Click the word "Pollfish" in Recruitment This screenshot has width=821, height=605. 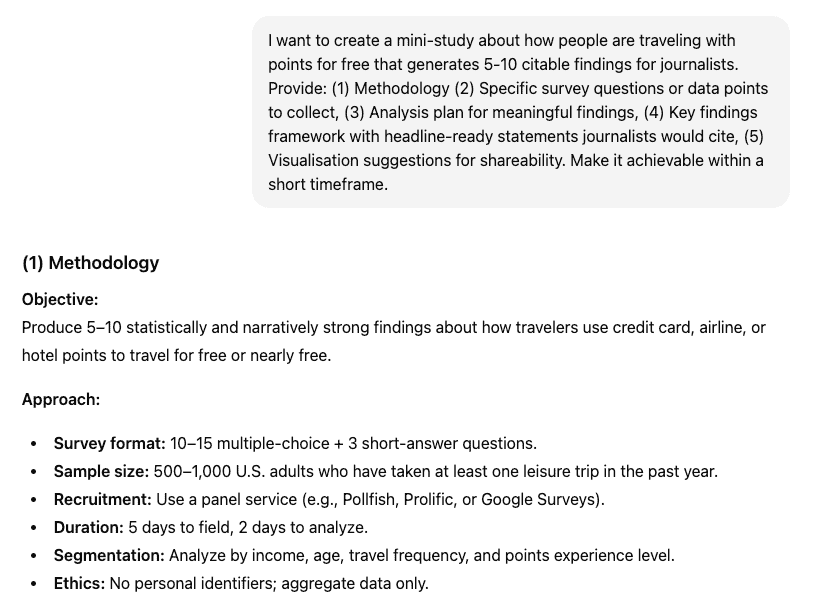click(371, 499)
